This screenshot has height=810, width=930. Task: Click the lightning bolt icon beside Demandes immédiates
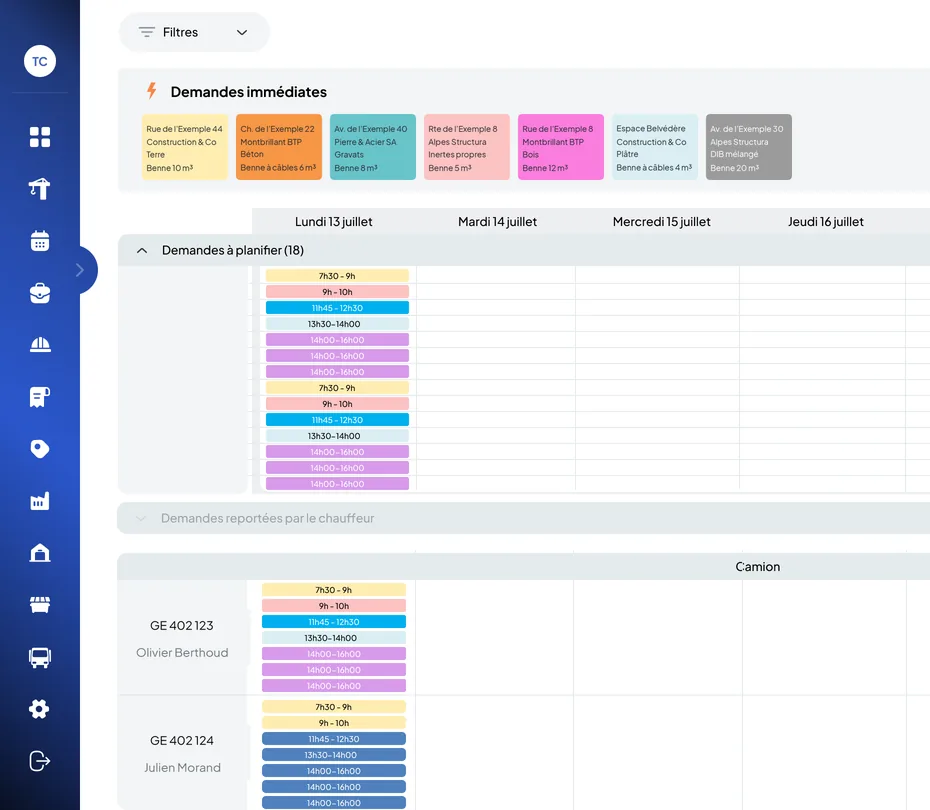152,91
